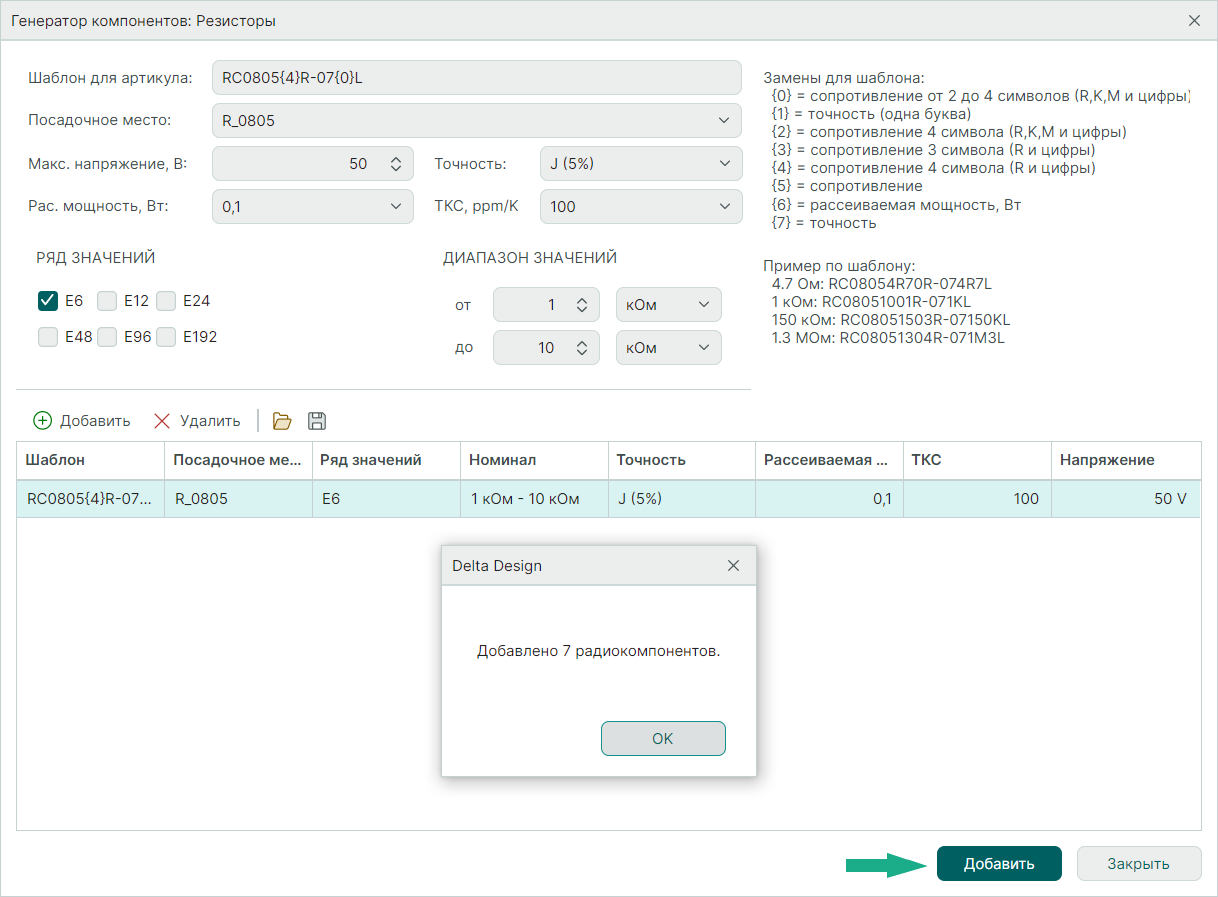This screenshot has width=1218, height=897.
Task: Uncheck the E6 value series checkbox
Action: click(x=48, y=301)
